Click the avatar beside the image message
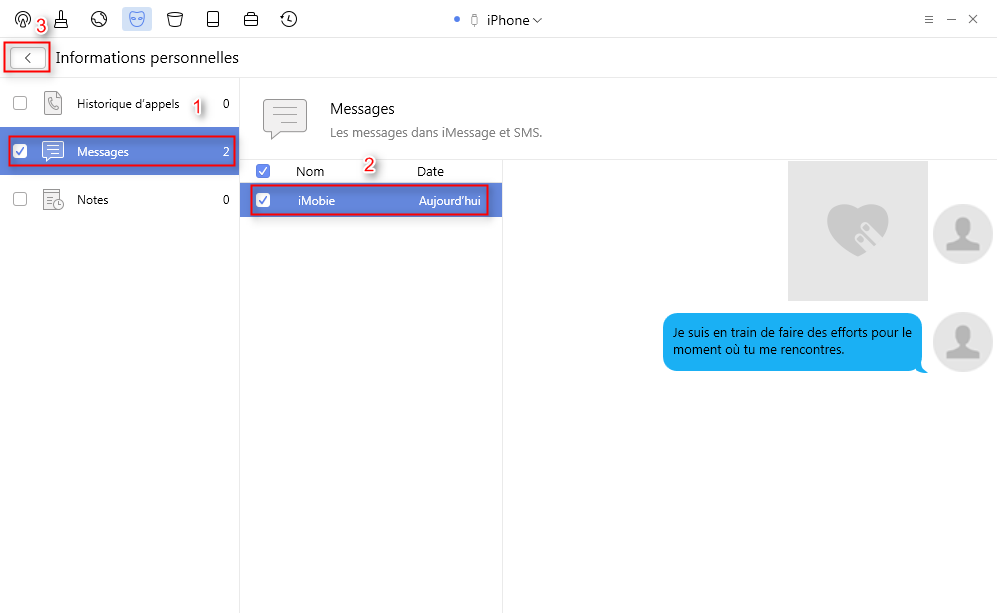This screenshot has width=997, height=613. coord(963,234)
